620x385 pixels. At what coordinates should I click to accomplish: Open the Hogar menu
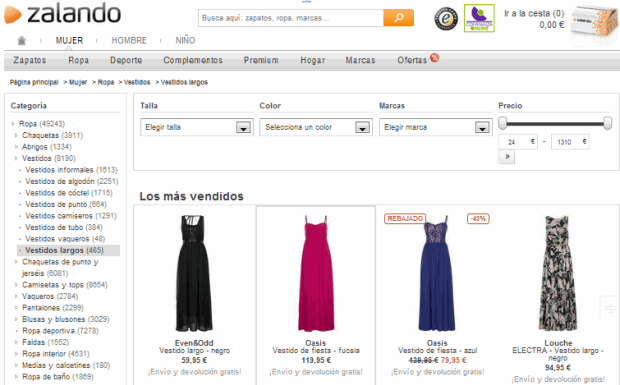click(313, 60)
